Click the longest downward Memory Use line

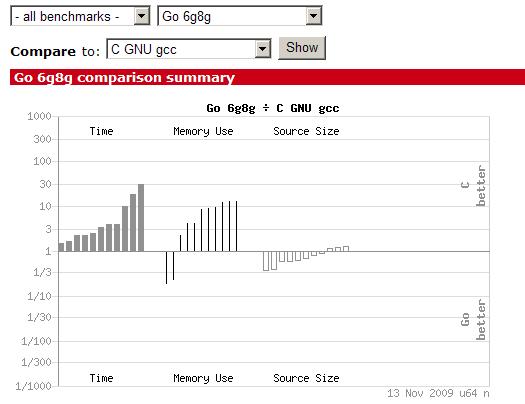click(166, 268)
